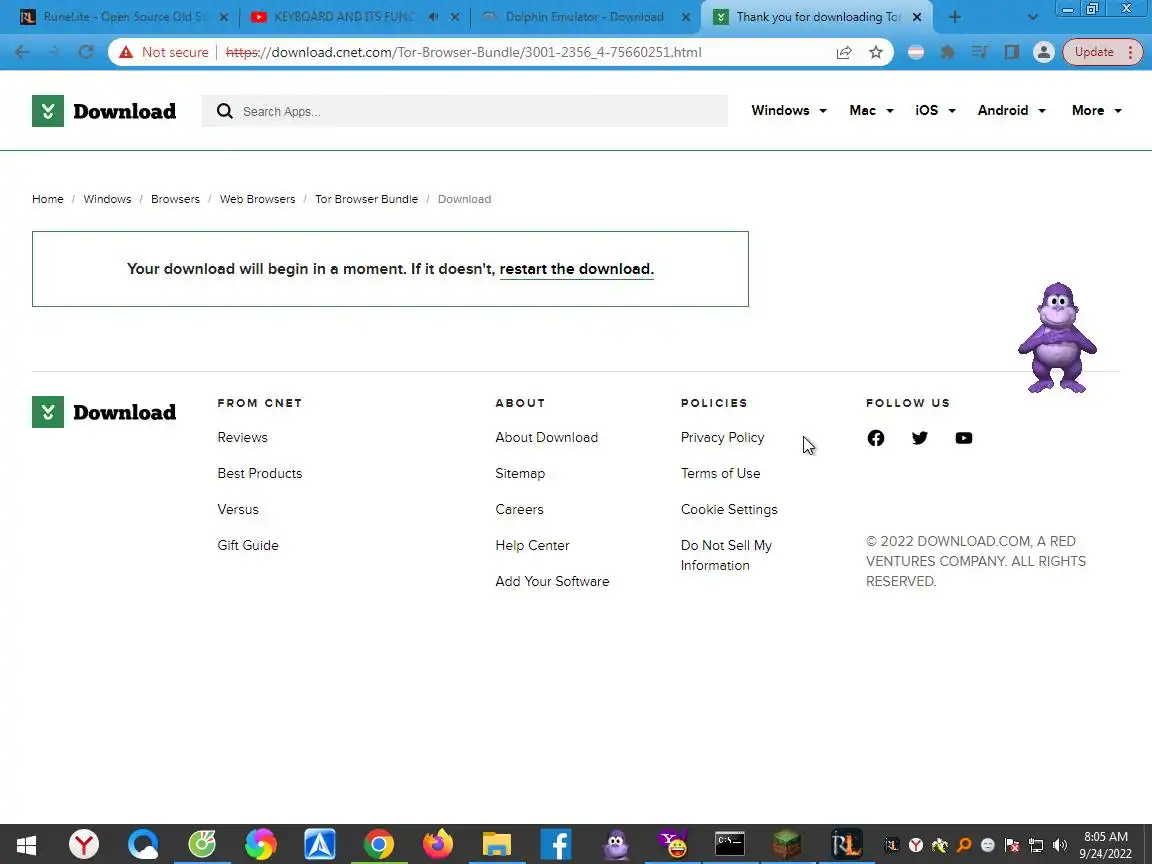Expand the More dropdown menu

tap(1097, 110)
